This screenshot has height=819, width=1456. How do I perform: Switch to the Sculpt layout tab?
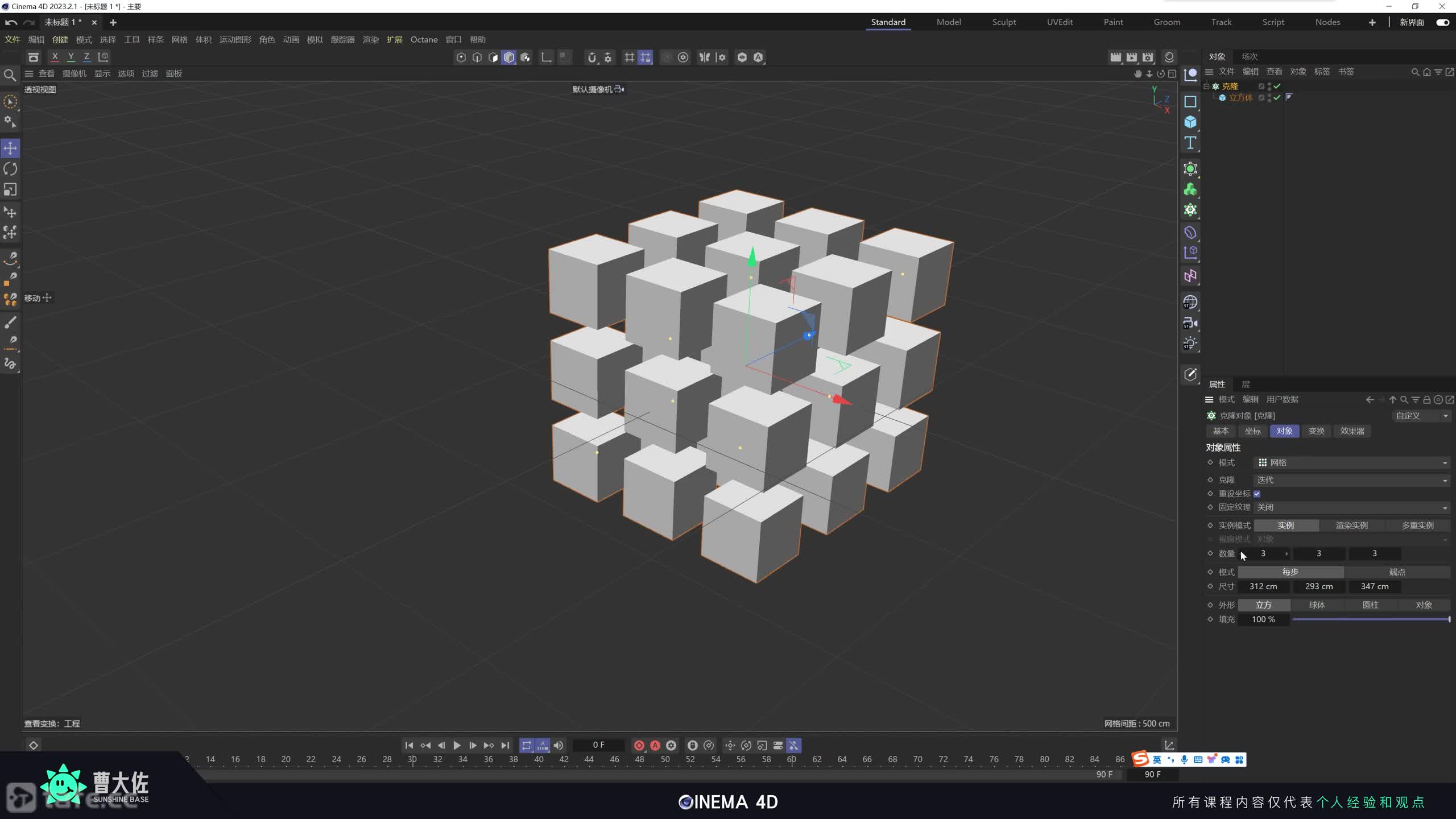point(1004,22)
